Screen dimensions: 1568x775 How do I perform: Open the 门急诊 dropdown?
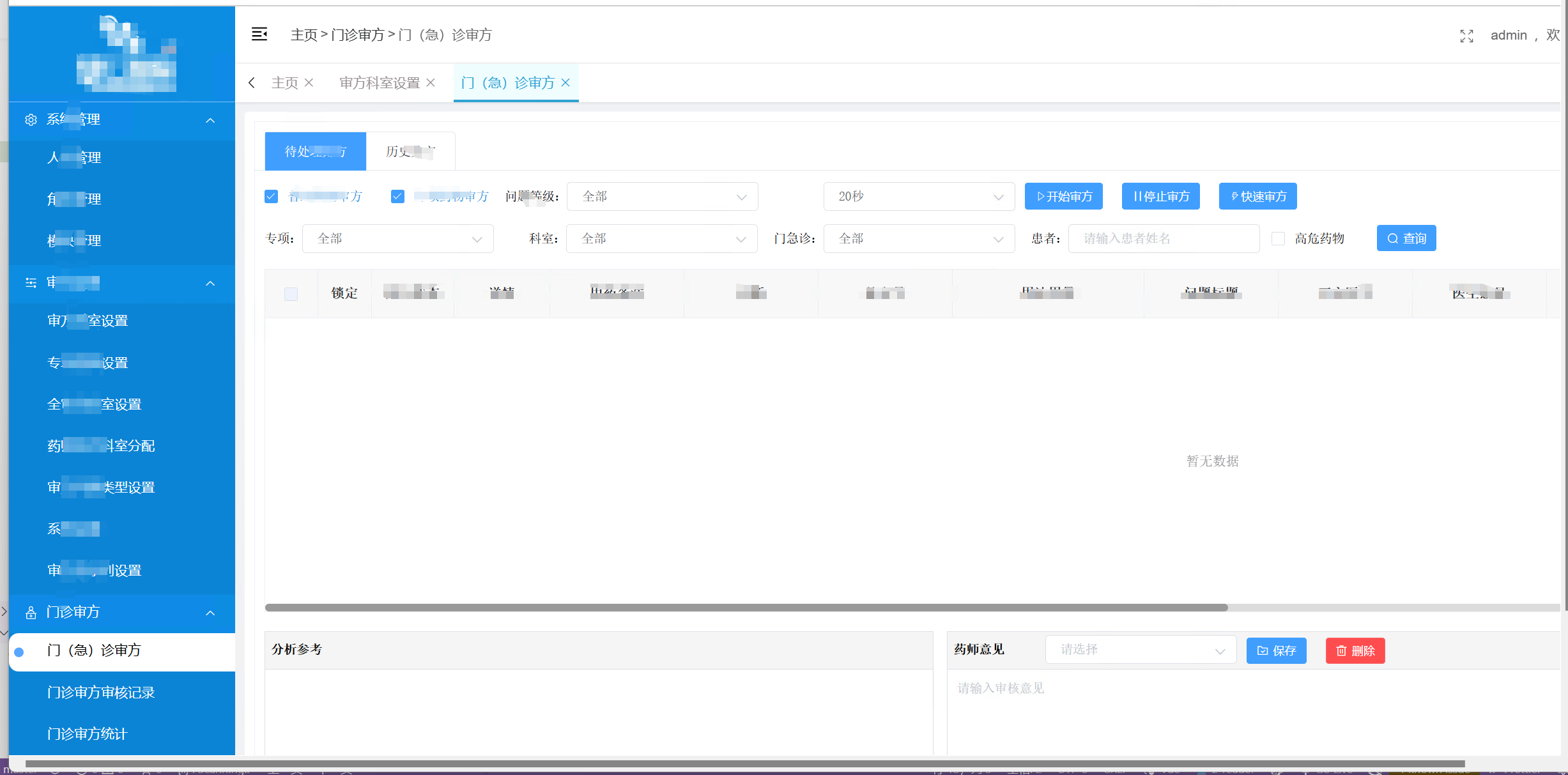point(919,238)
